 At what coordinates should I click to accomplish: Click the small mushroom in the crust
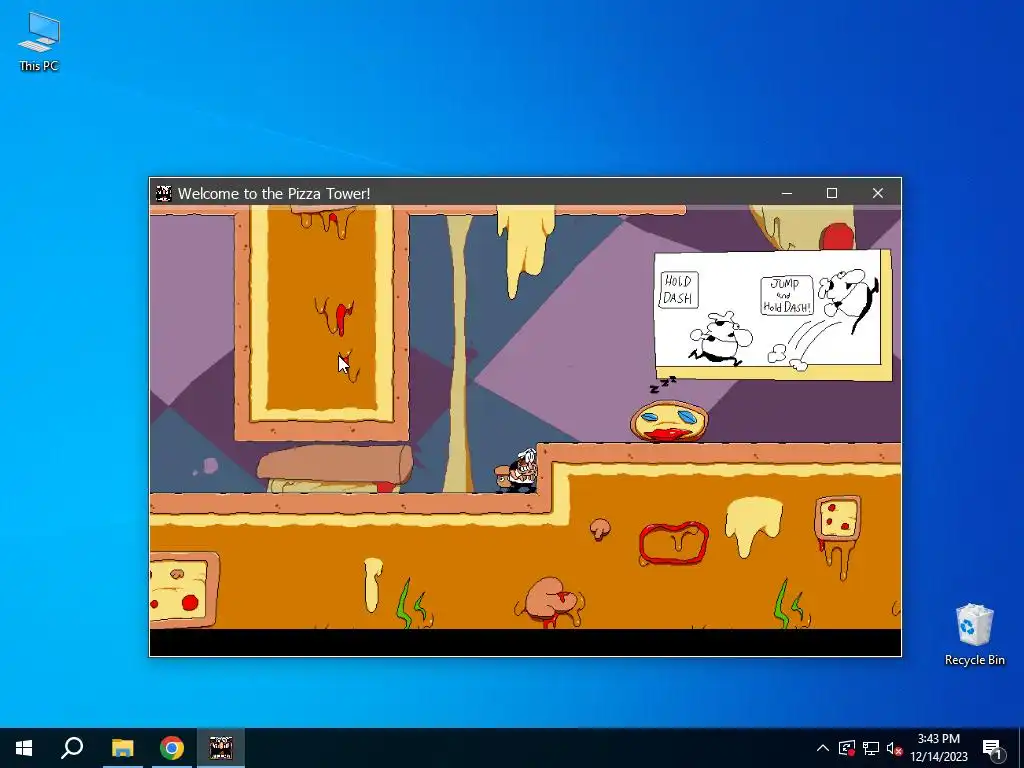click(600, 528)
